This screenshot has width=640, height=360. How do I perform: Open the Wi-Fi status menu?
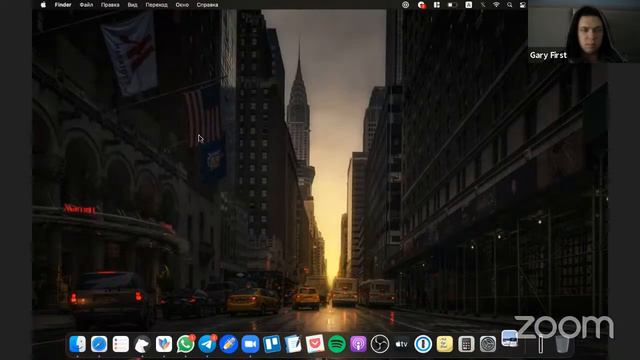496,5
